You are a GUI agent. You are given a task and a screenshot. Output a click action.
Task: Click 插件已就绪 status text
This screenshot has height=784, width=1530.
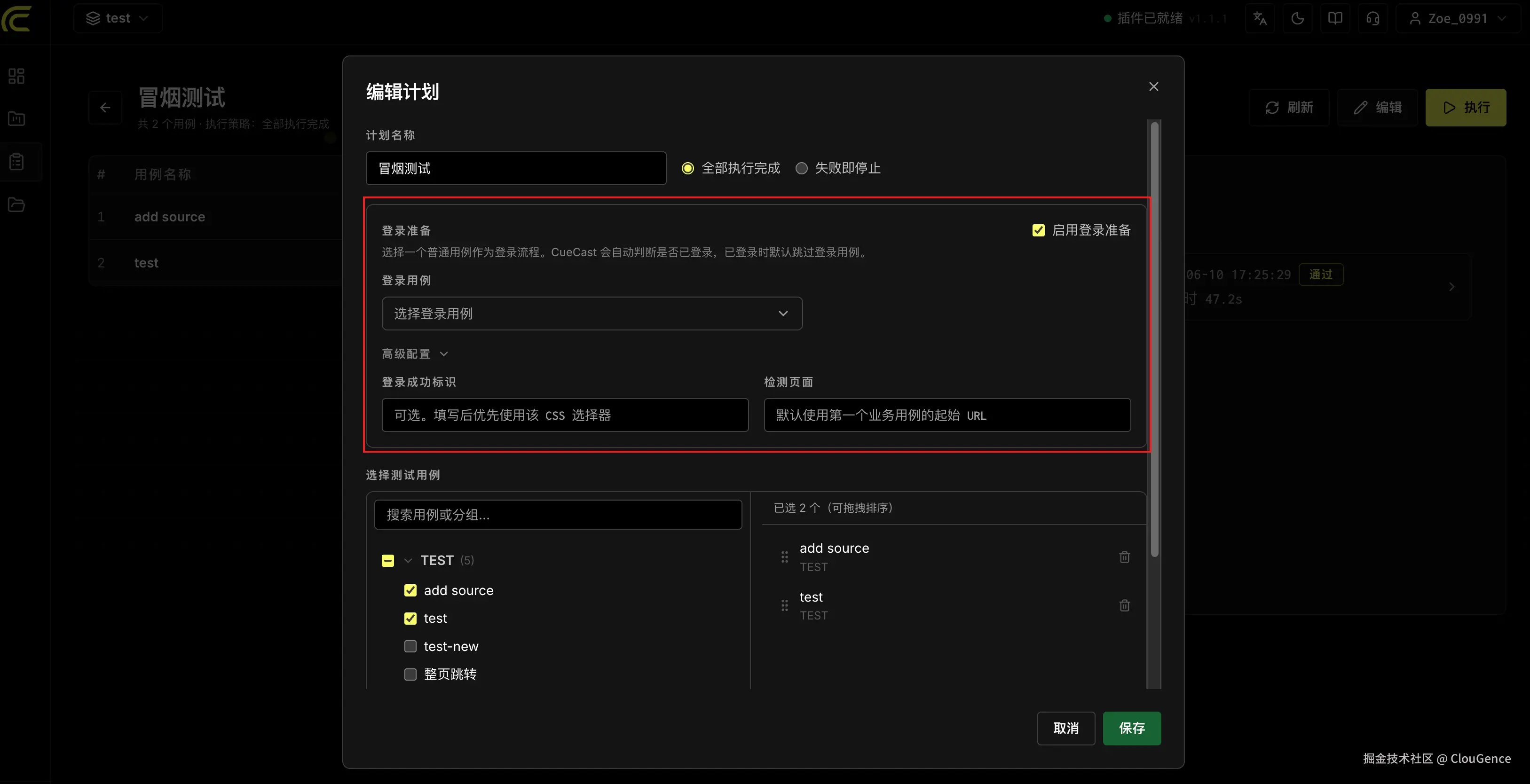click(1149, 18)
